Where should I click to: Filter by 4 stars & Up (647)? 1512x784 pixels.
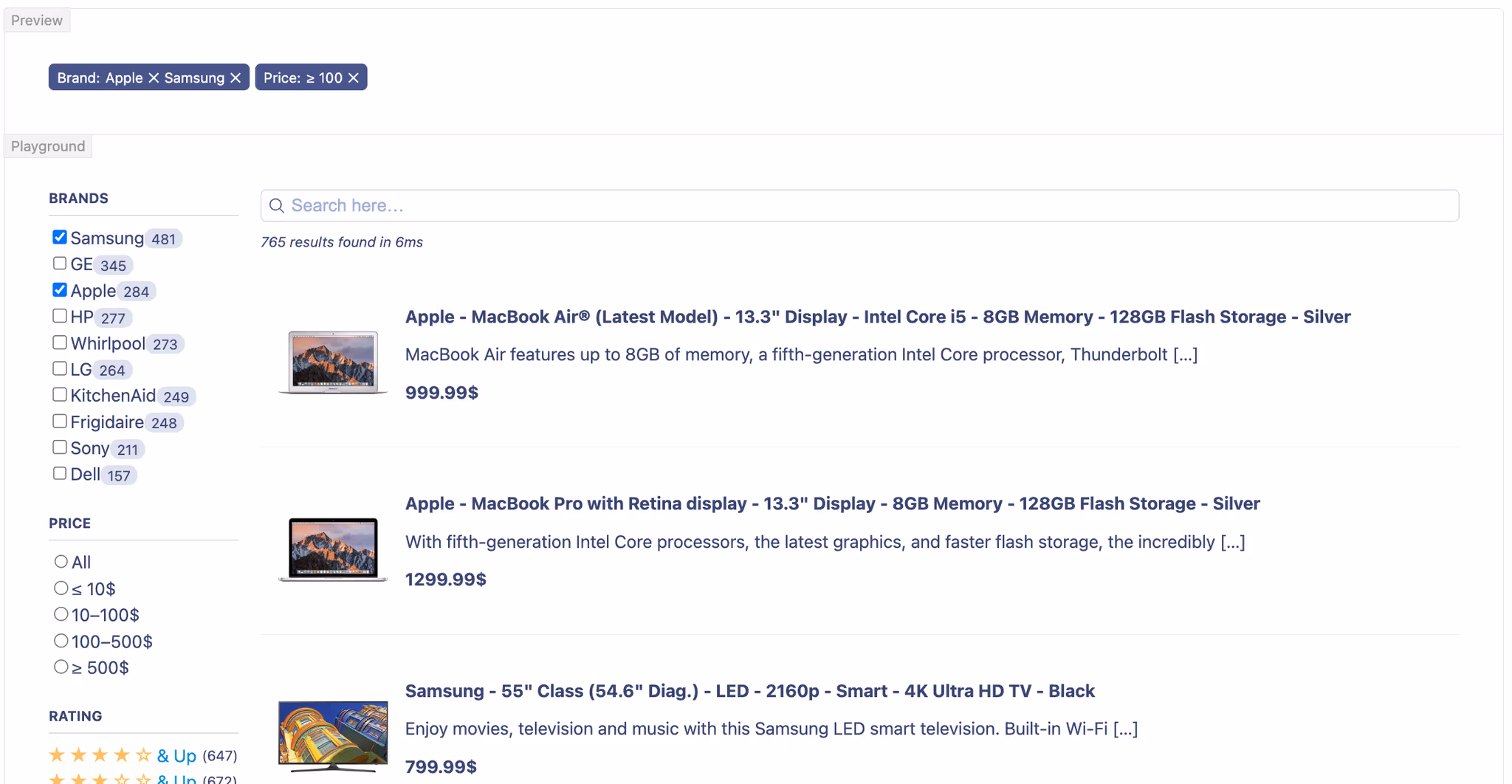(x=143, y=755)
